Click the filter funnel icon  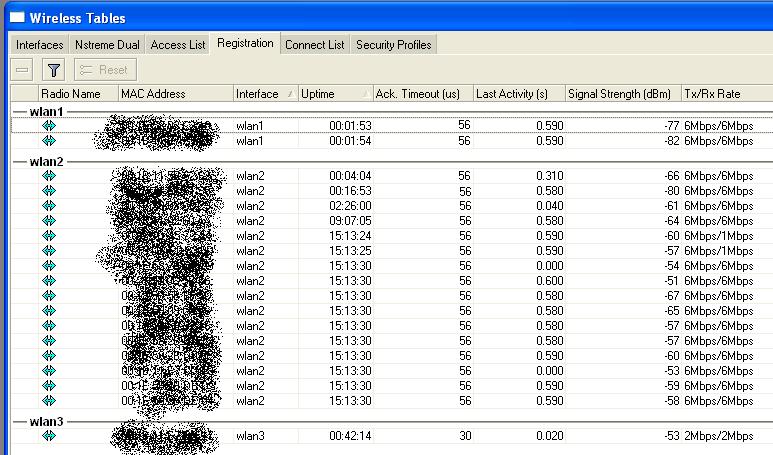coord(53,70)
